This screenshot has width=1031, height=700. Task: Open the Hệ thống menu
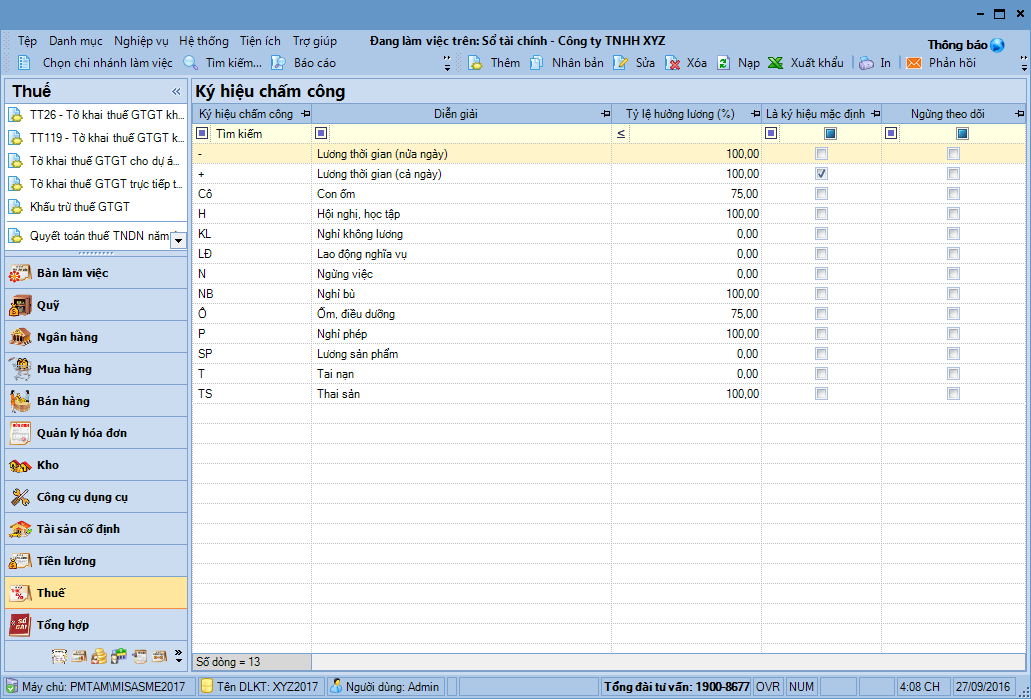tap(204, 41)
